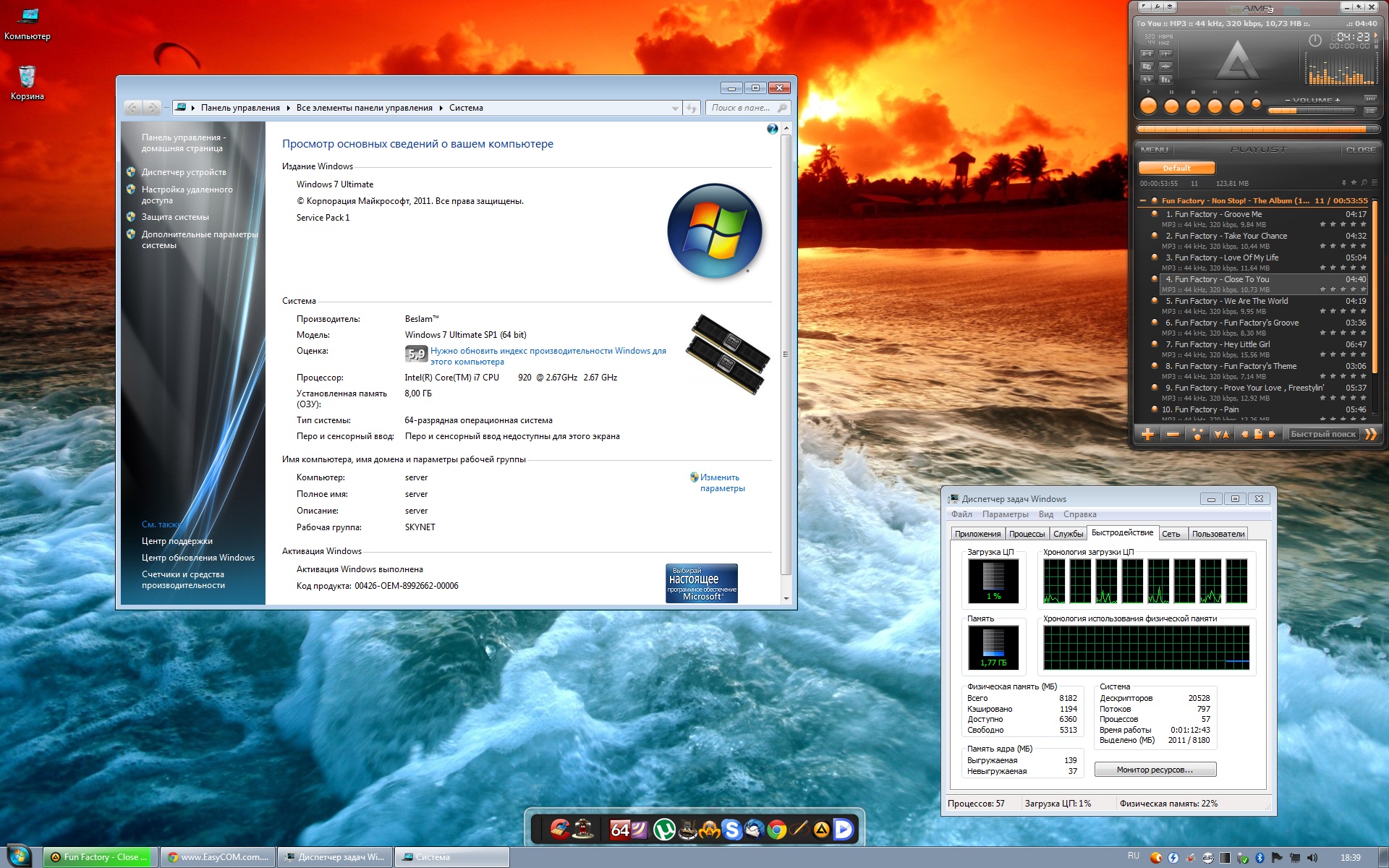Image resolution: width=1389 pixels, height=868 pixels.
Task: Collapse the Fun Factory album group
Action: [1143, 201]
